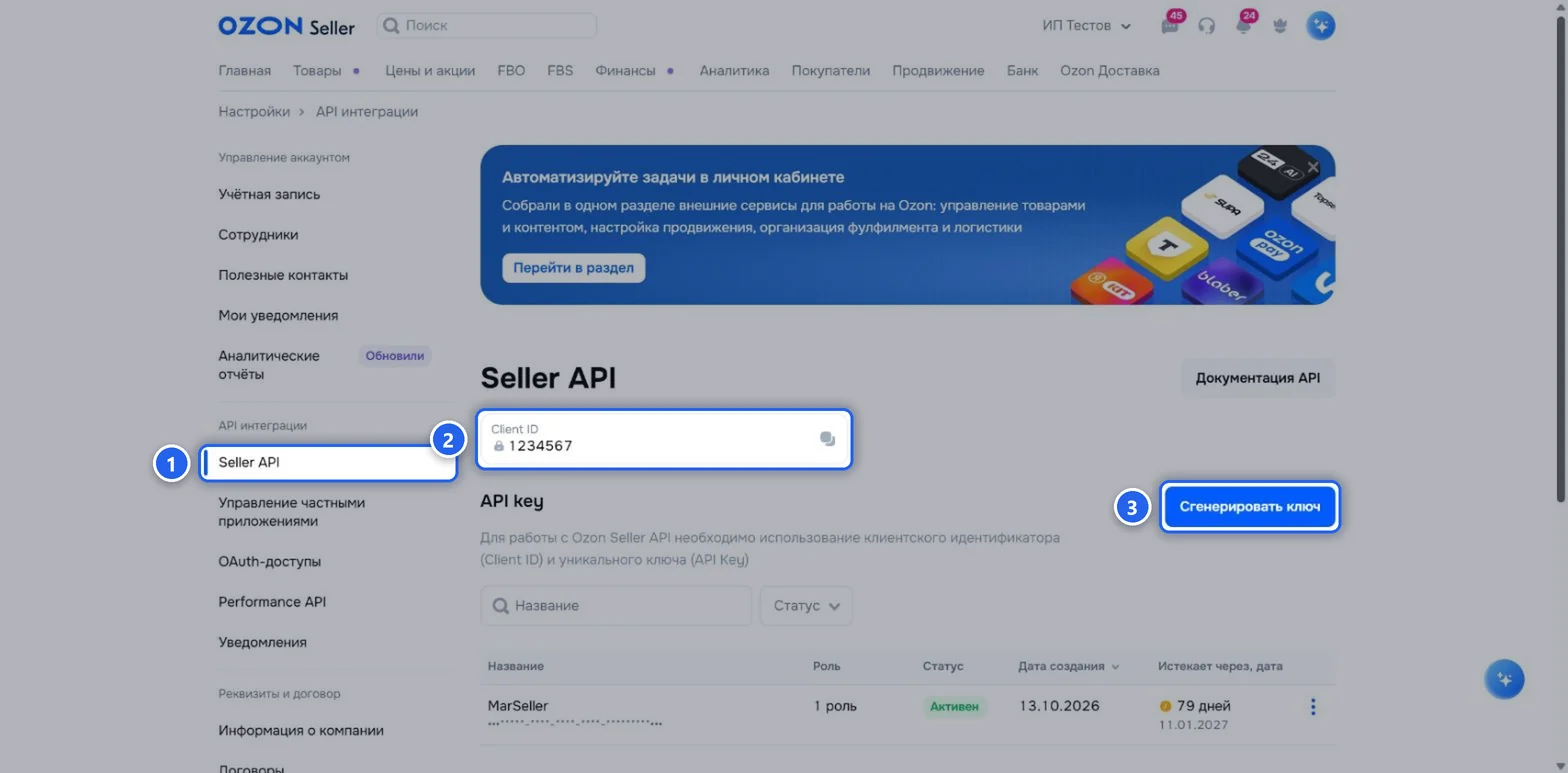The width and height of the screenshot is (1568, 773).
Task: Go back to Настройки in the breadcrumb
Action: point(254,112)
